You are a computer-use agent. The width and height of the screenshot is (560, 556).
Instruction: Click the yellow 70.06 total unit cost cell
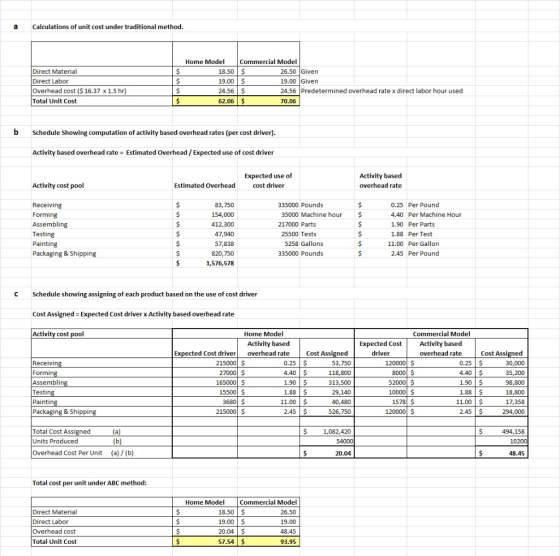click(x=269, y=101)
